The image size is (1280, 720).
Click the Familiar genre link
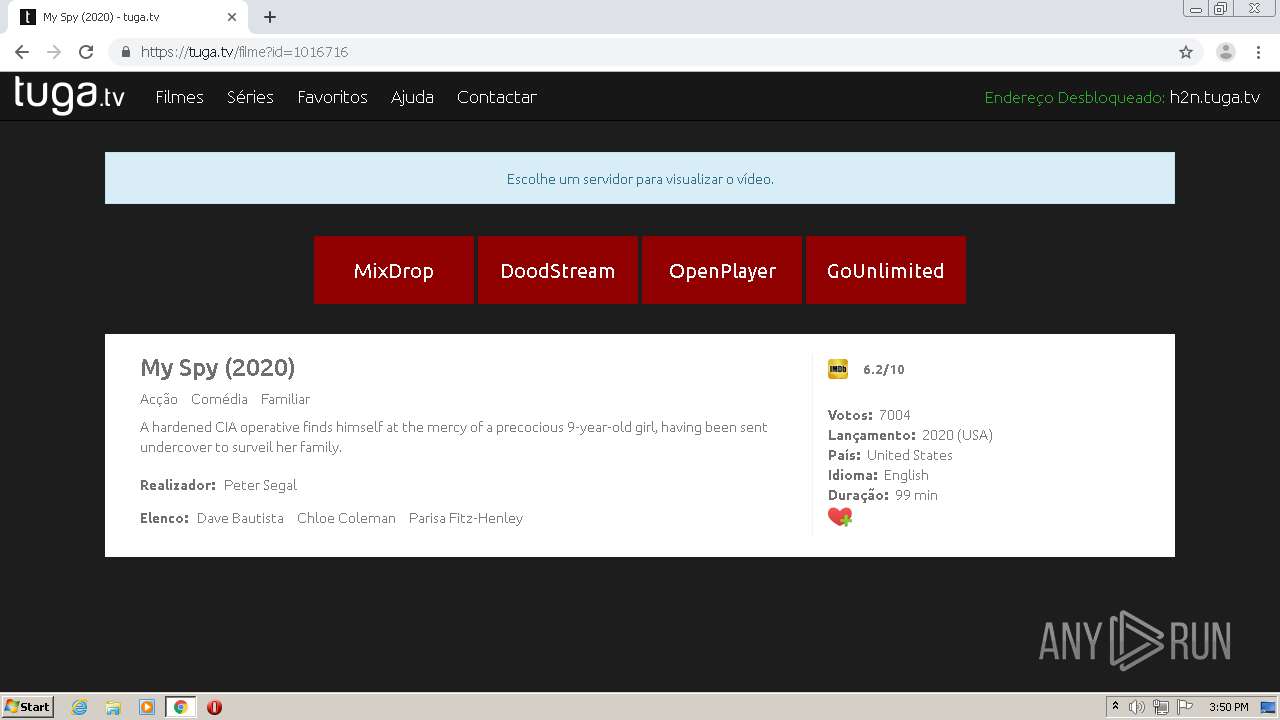(286, 399)
